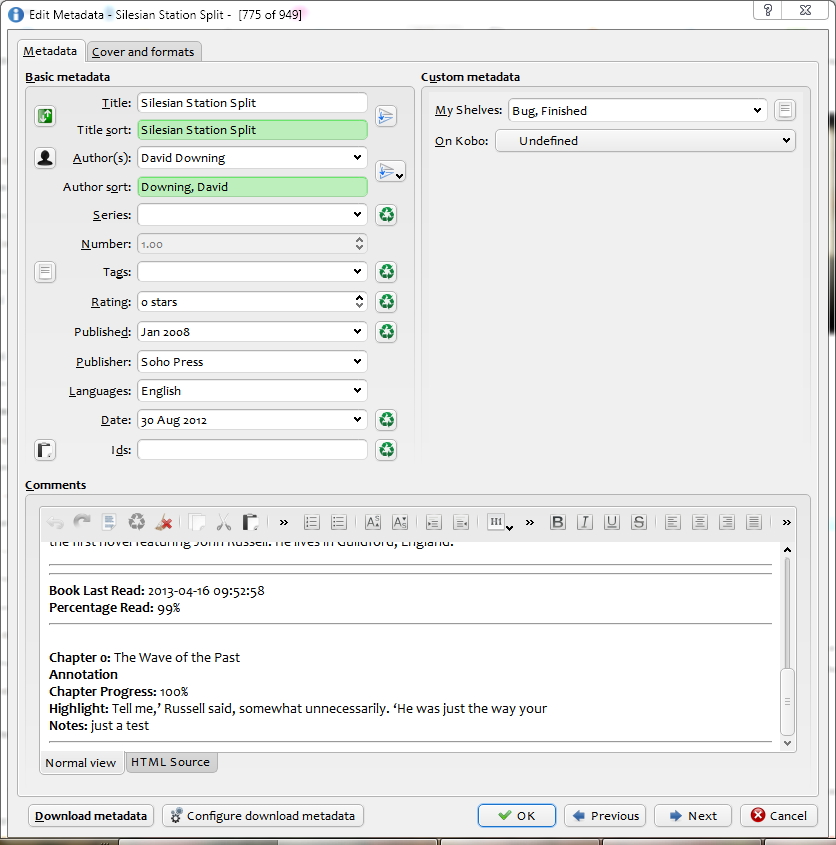Clear the Date field with recycle icon
This screenshot has height=845, width=836.
386,420
